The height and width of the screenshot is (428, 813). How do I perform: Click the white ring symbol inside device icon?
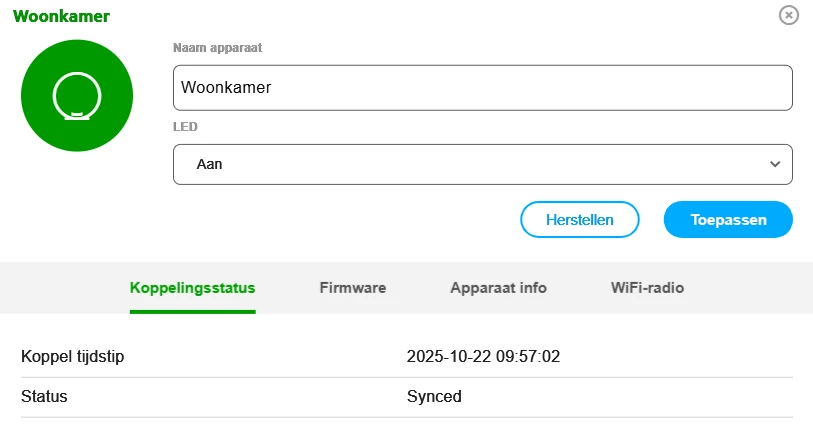pos(77,96)
